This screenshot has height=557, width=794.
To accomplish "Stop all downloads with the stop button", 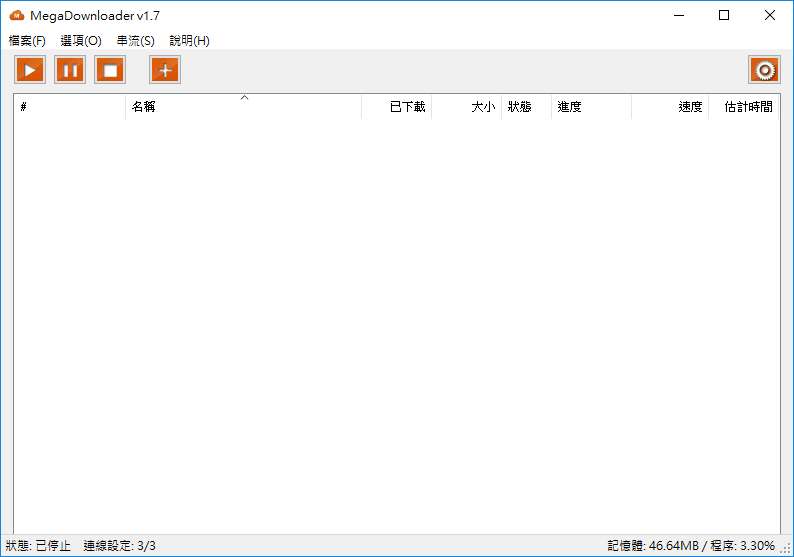I will pyautogui.click(x=110, y=70).
